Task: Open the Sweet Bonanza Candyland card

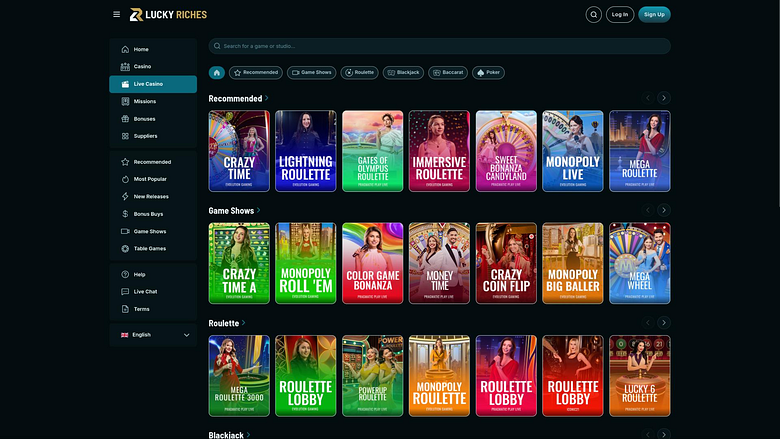Action: click(x=506, y=151)
